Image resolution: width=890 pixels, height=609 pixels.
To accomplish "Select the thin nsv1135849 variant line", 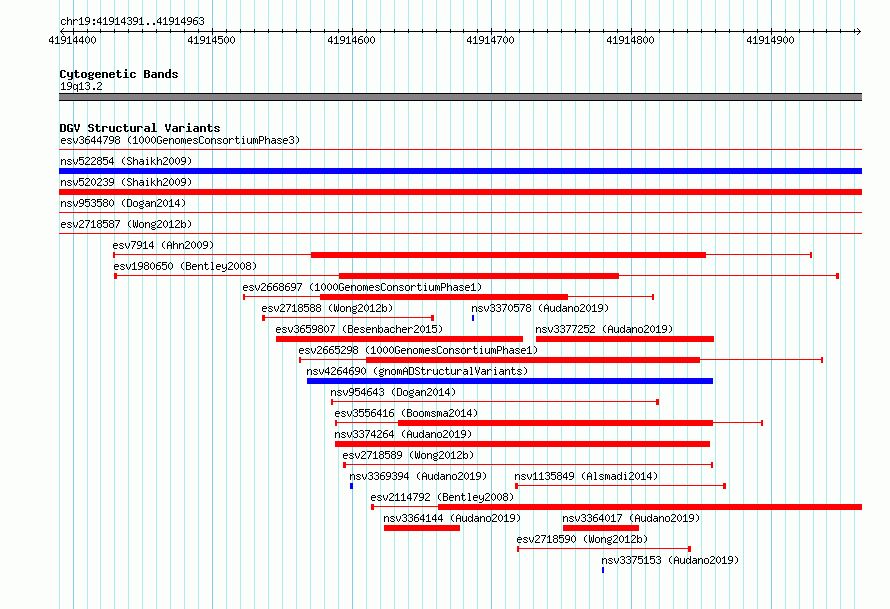I will point(620,486).
